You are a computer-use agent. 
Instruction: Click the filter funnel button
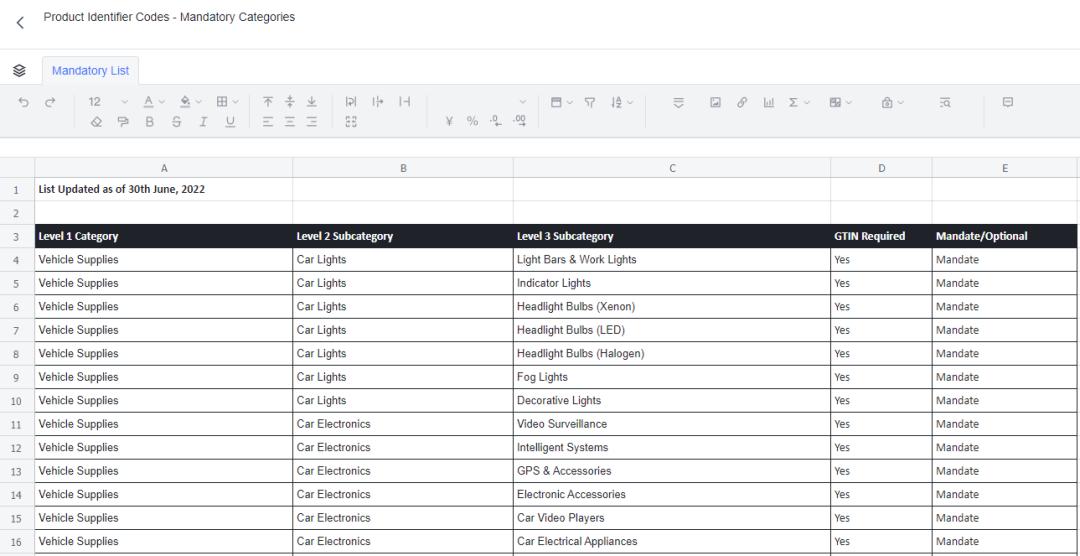(589, 102)
